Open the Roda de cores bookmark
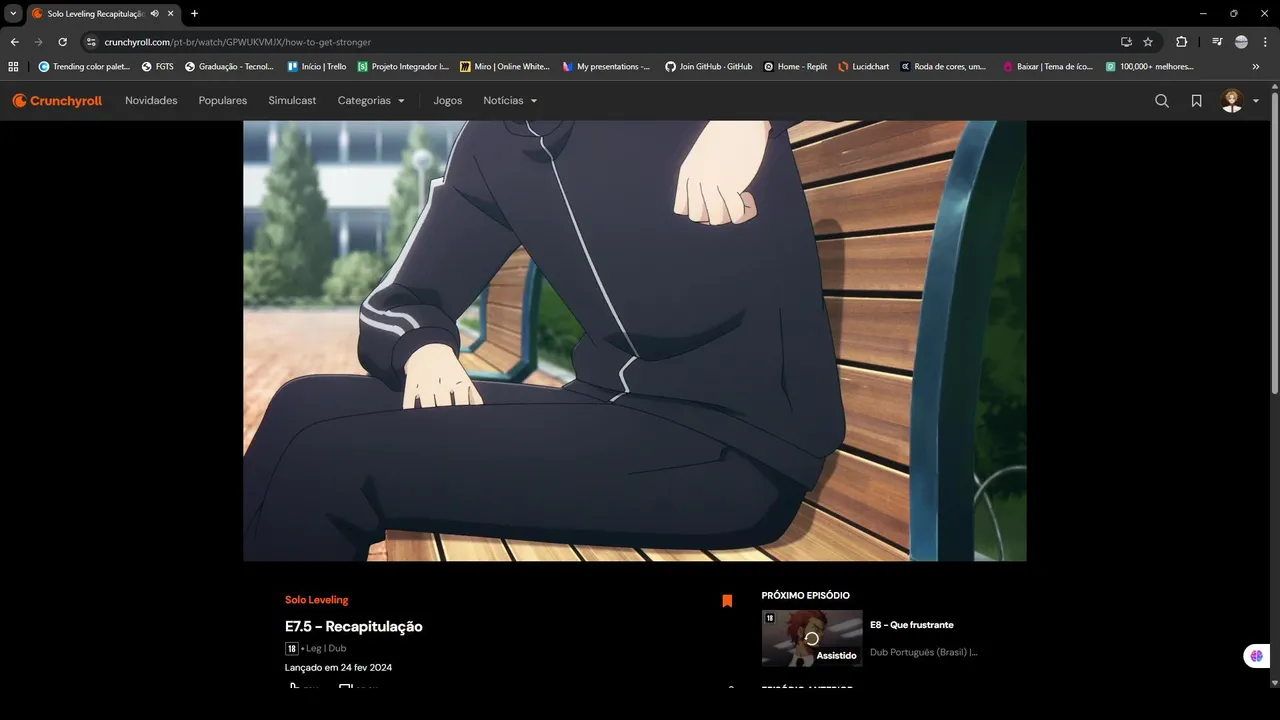This screenshot has width=1280, height=720. (x=943, y=67)
